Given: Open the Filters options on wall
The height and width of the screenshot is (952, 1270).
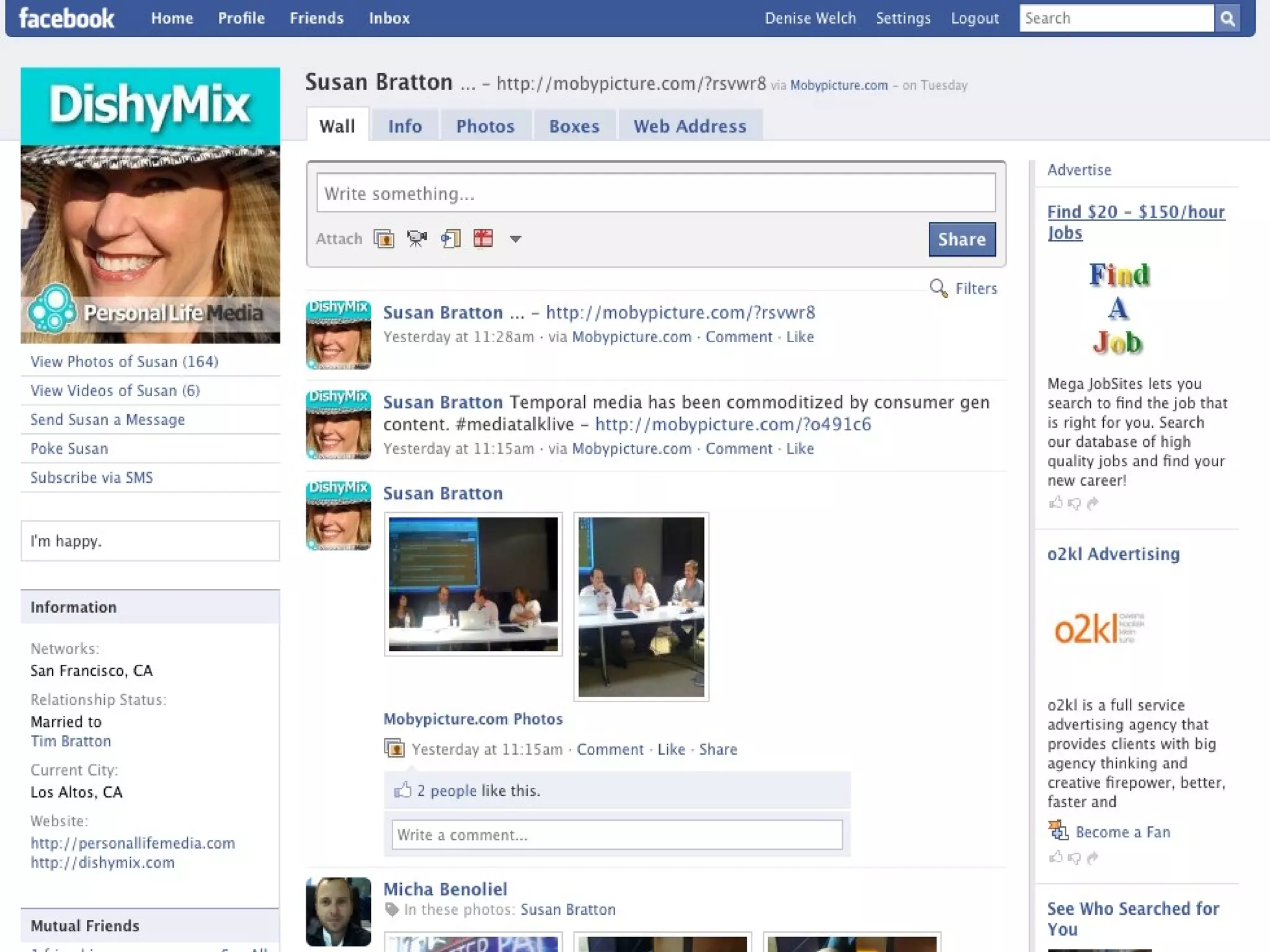Looking at the screenshot, I should (x=975, y=289).
